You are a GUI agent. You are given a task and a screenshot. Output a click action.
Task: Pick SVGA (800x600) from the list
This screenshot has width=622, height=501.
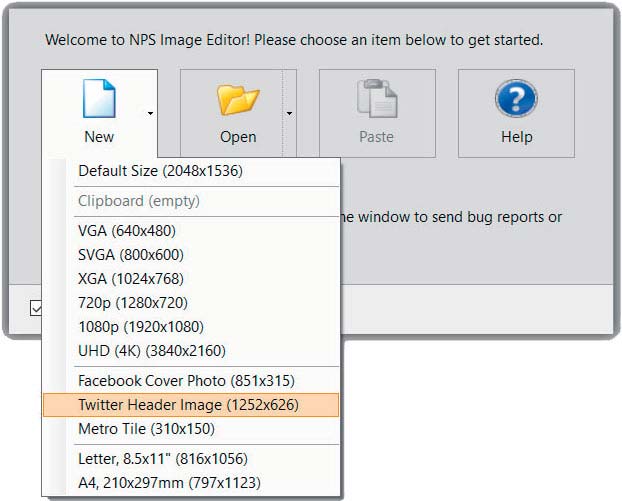[191, 255]
